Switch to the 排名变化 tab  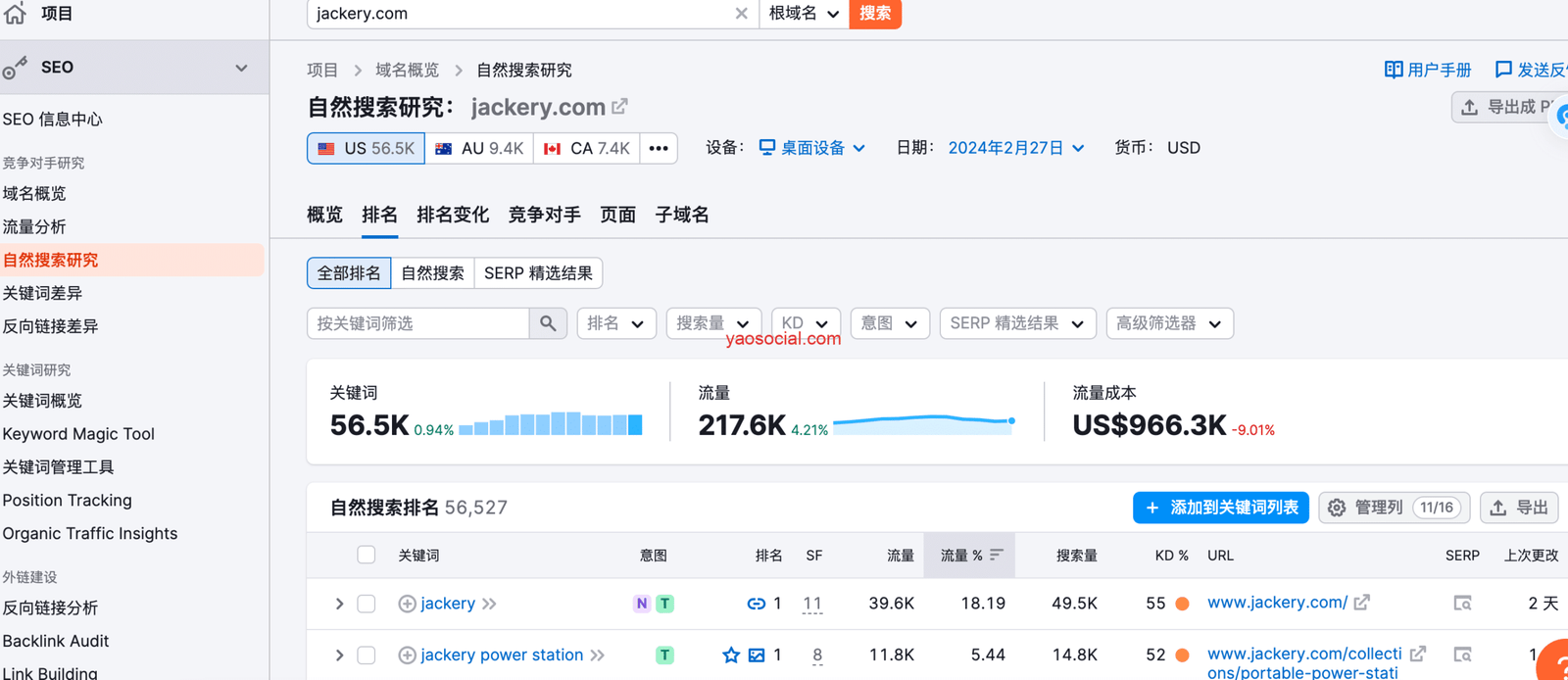pyautogui.click(x=453, y=215)
